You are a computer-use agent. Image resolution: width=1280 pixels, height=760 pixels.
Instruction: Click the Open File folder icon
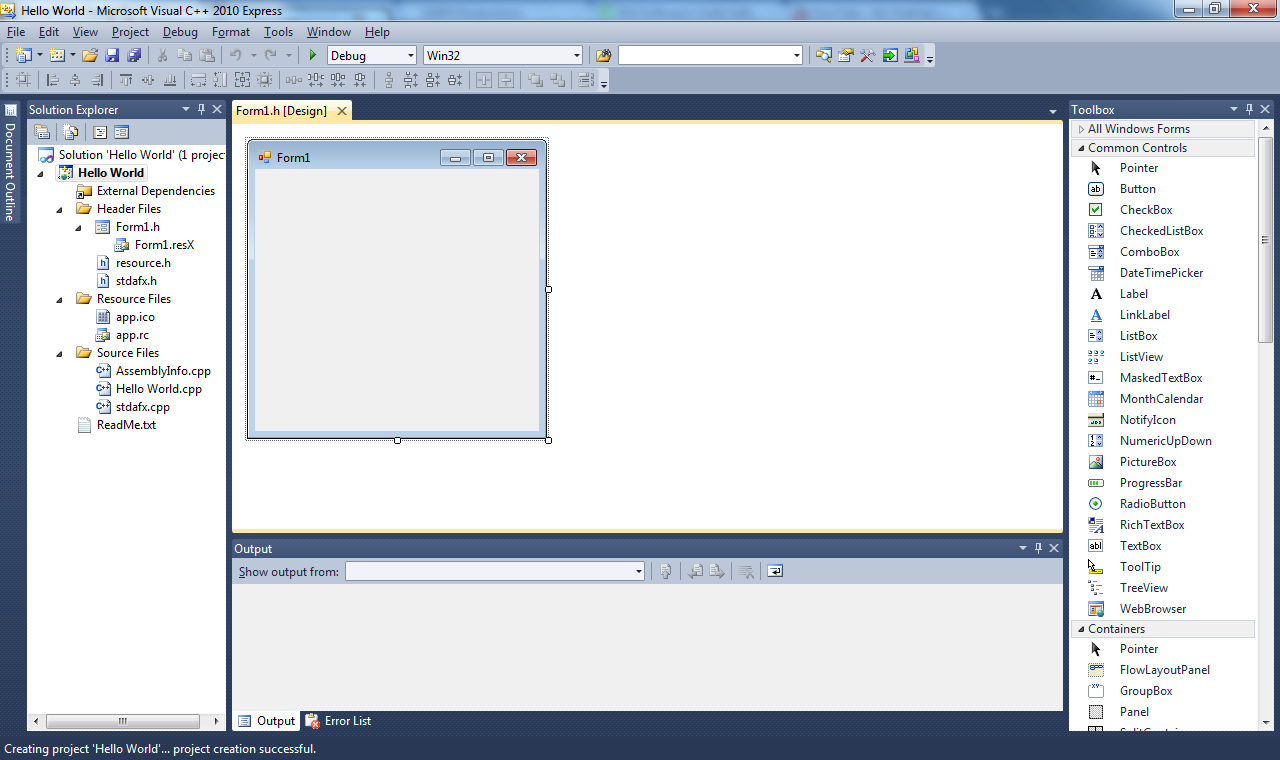tap(90, 55)
